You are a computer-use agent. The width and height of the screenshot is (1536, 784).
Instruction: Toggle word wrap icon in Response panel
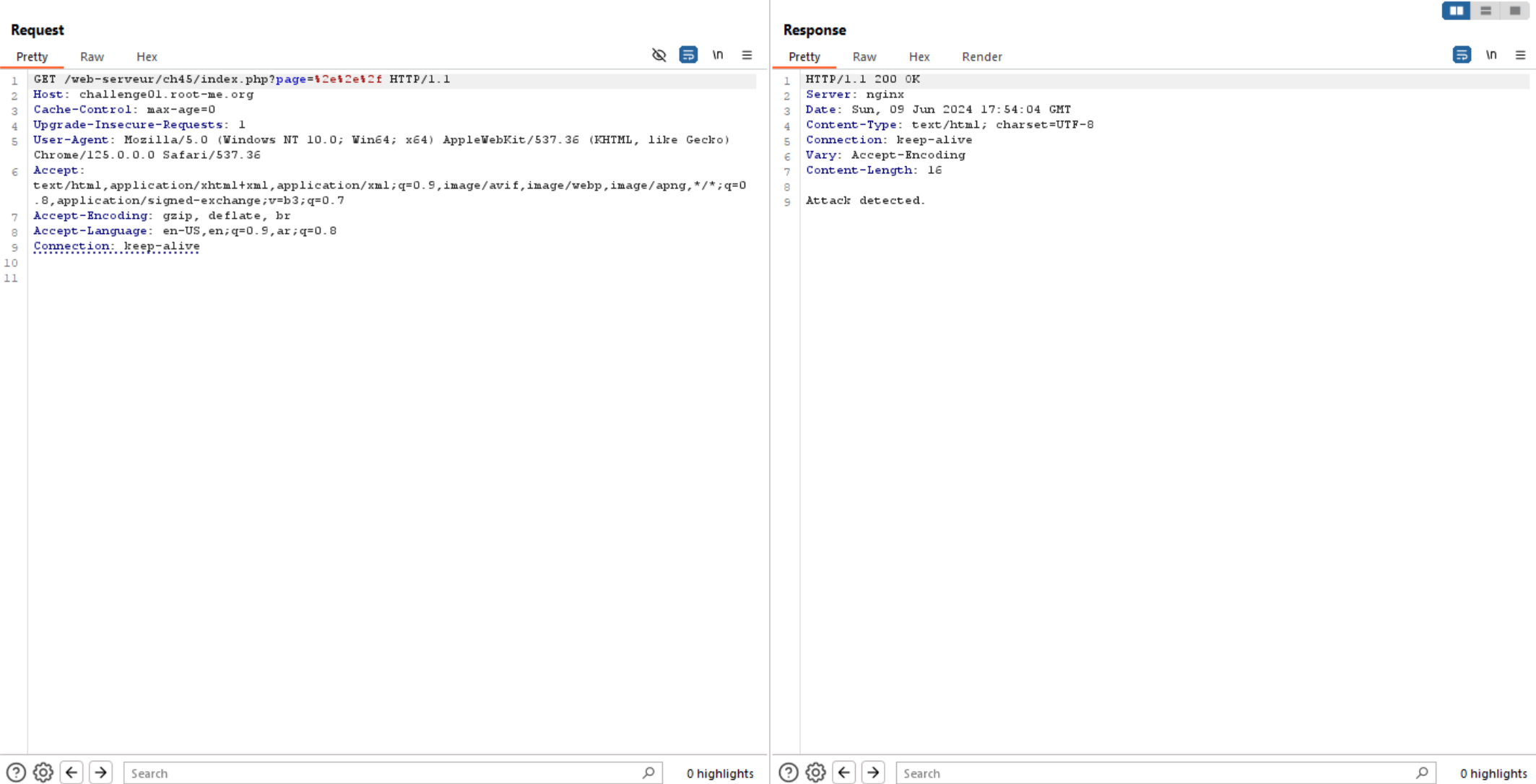pos(1462,54)
